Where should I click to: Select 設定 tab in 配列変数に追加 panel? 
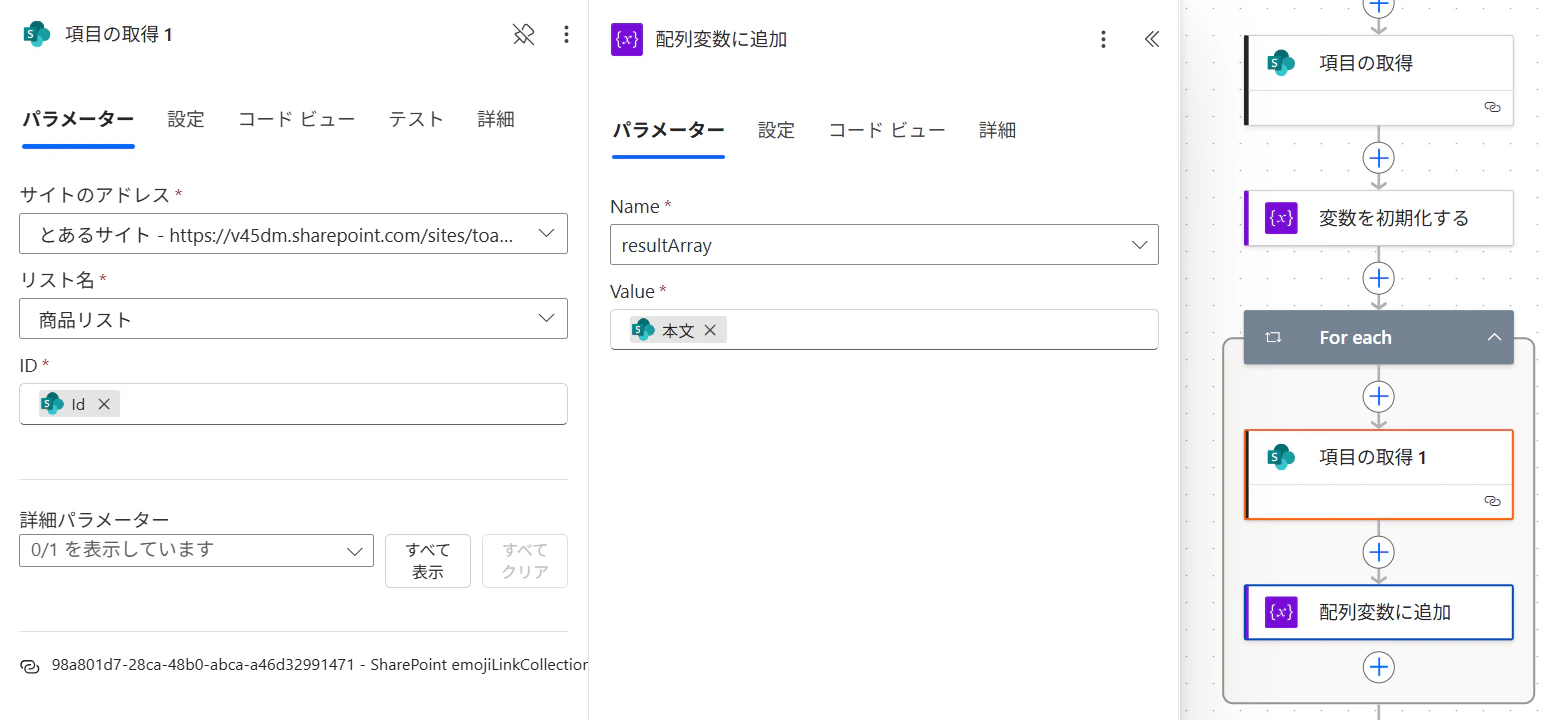click(776, 130)
